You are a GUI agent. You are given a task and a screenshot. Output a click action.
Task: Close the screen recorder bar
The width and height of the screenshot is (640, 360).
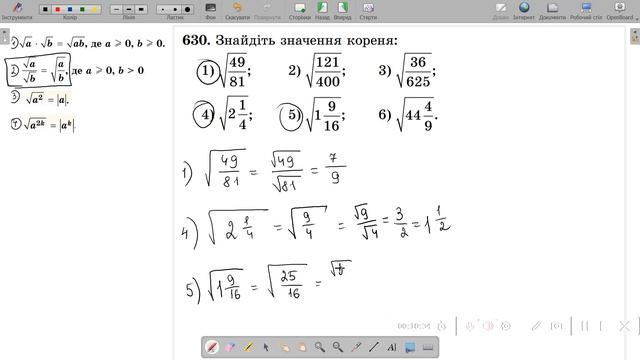[624, 326]
